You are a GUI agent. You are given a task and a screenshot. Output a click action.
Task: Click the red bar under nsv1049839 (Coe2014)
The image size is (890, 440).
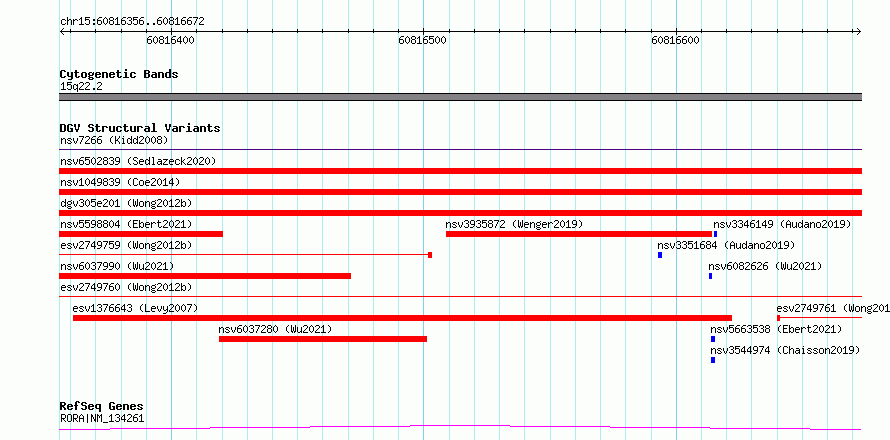click(x=461, y=192)
